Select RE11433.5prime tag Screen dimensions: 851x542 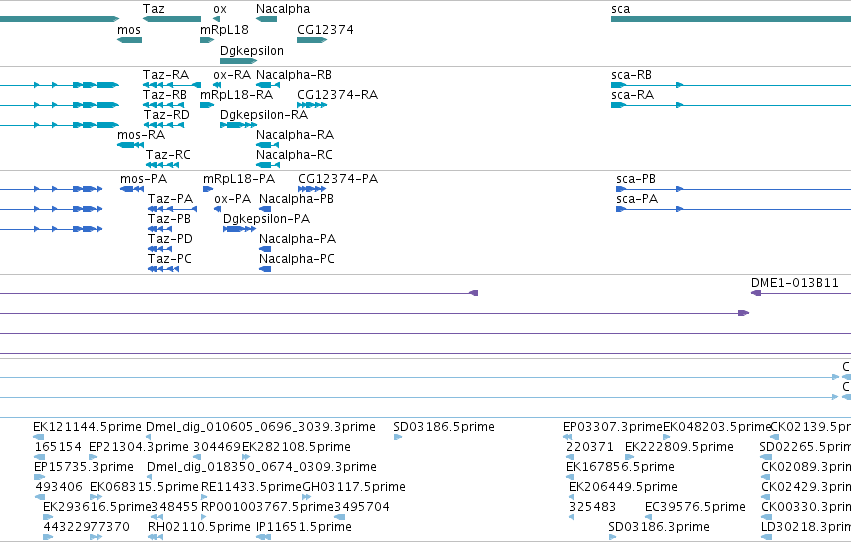(x=204, y=497)
